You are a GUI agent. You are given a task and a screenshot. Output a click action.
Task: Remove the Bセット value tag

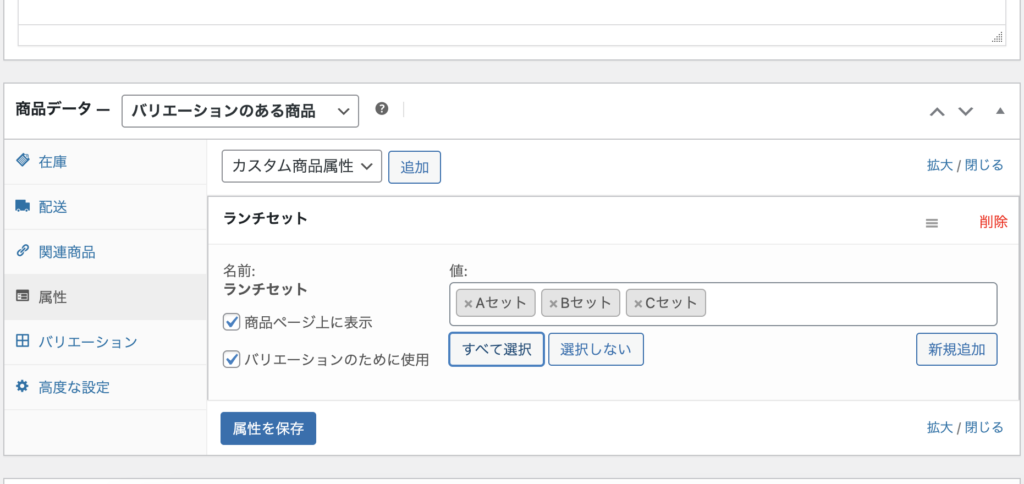pos(553,303)
